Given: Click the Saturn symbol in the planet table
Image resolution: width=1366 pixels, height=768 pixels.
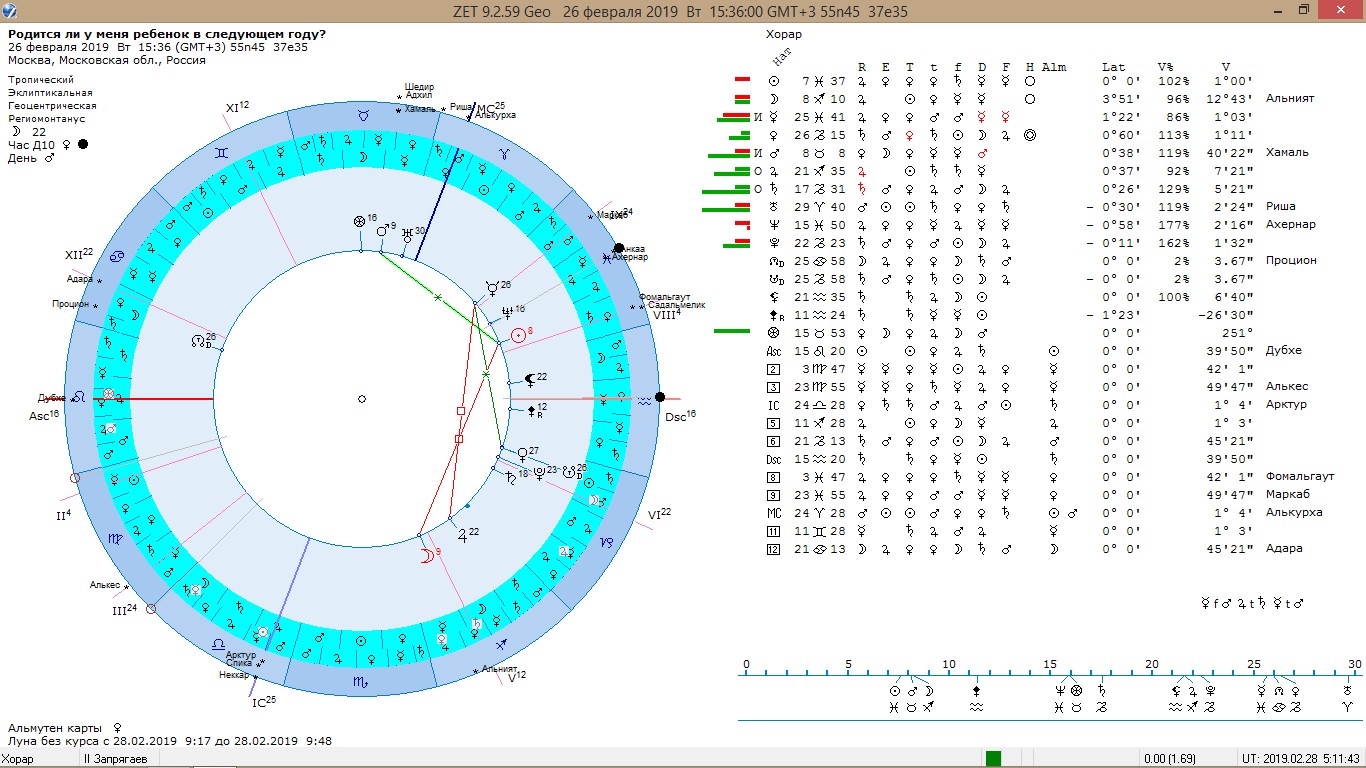Looking at the screenshot, I should click(x=773, y=189).
